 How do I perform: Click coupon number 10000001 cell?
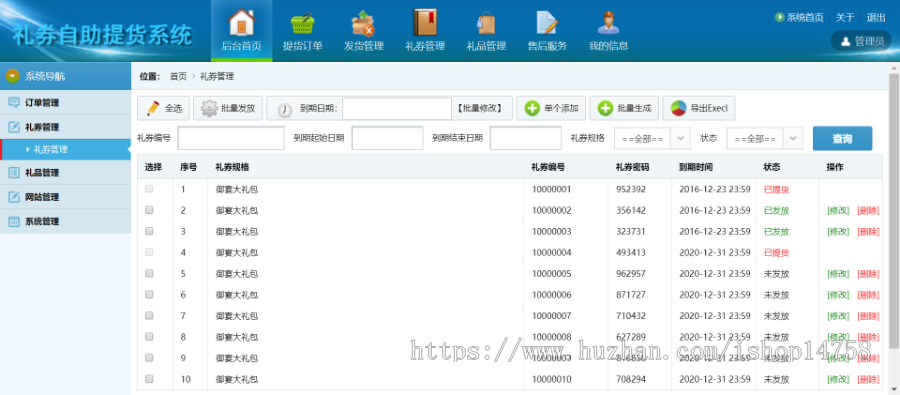tap(552, 189)
